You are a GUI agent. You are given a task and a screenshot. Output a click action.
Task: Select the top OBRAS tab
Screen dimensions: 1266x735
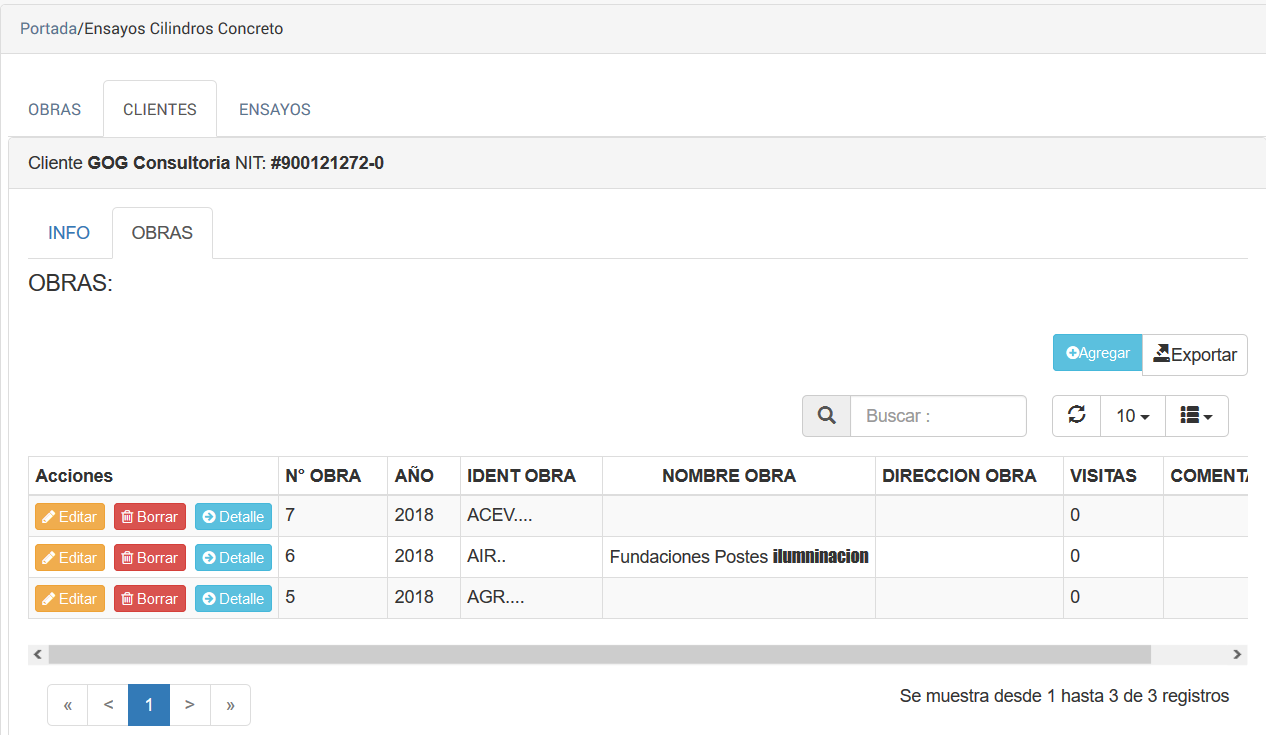[x=55, y=109]
